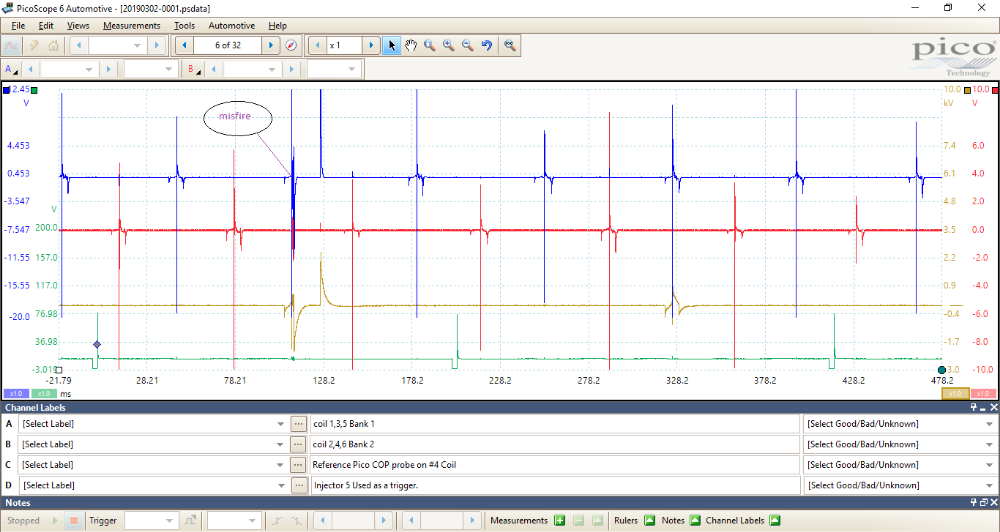Screen dimensions: 1000x532
Task: Click the zoom to full view icon
Action: (510, 45)
